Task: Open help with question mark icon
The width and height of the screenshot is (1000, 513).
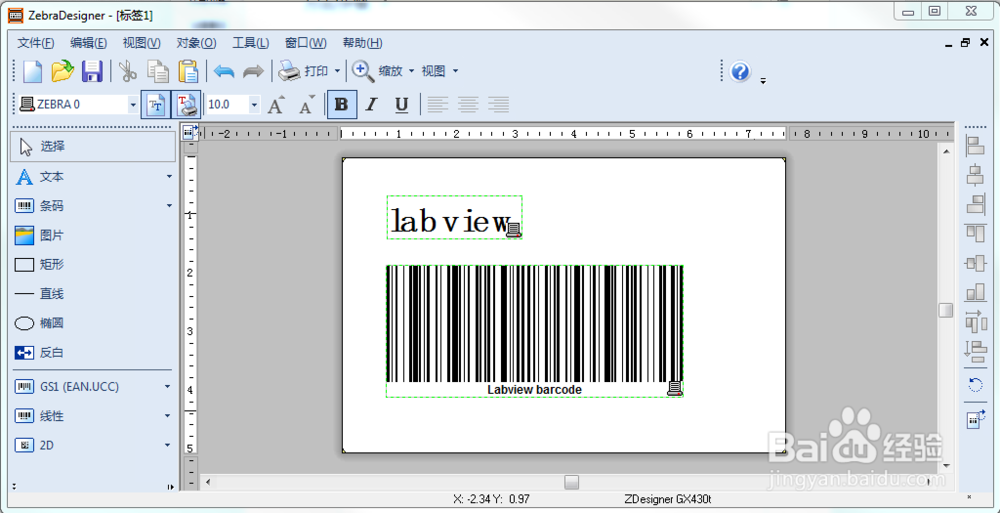Action: click(740, 71)
